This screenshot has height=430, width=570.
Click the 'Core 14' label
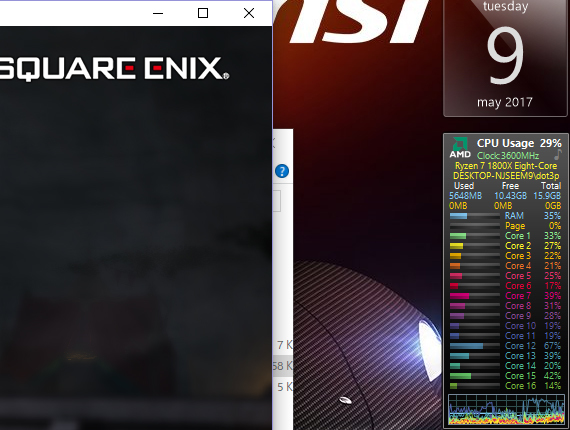point(520,366)
